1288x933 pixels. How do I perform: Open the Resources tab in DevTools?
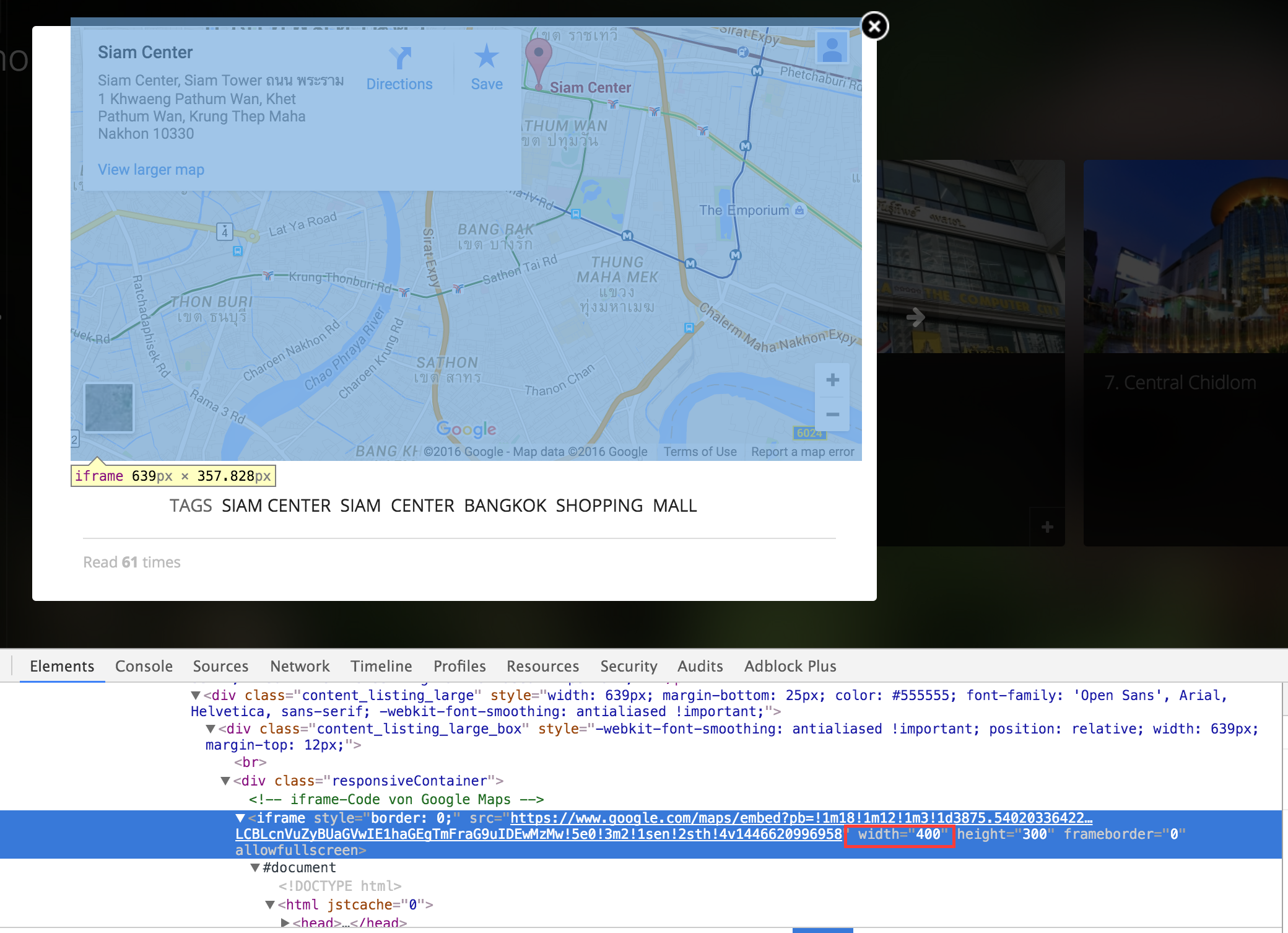542,666
